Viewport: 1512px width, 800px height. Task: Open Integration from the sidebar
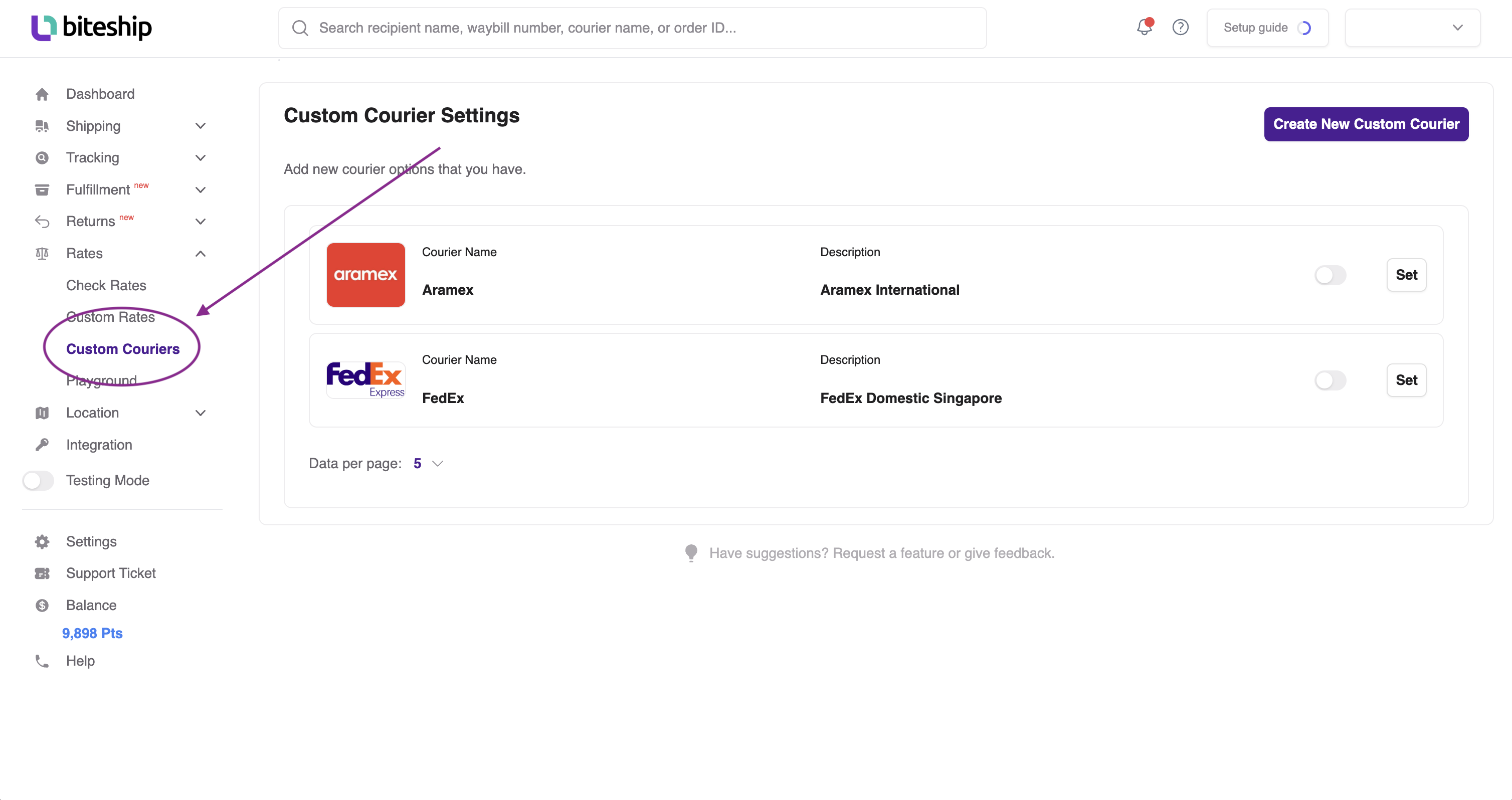pos(99,445)
